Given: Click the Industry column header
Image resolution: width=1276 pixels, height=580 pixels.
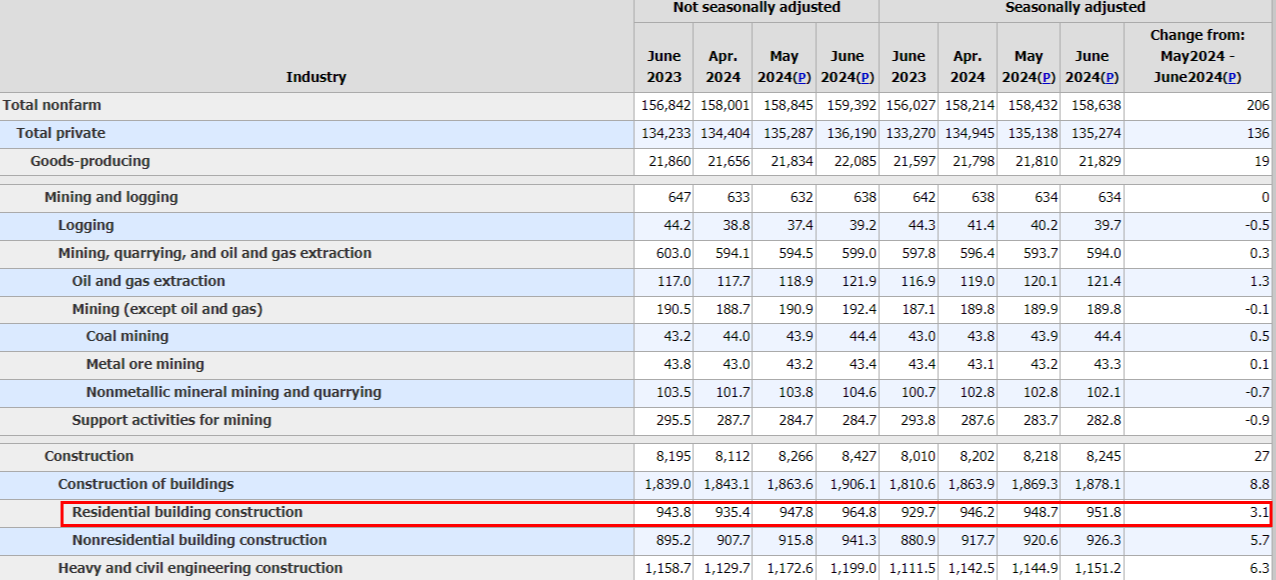Looking at the screenshot, I should tap(316, 77).
